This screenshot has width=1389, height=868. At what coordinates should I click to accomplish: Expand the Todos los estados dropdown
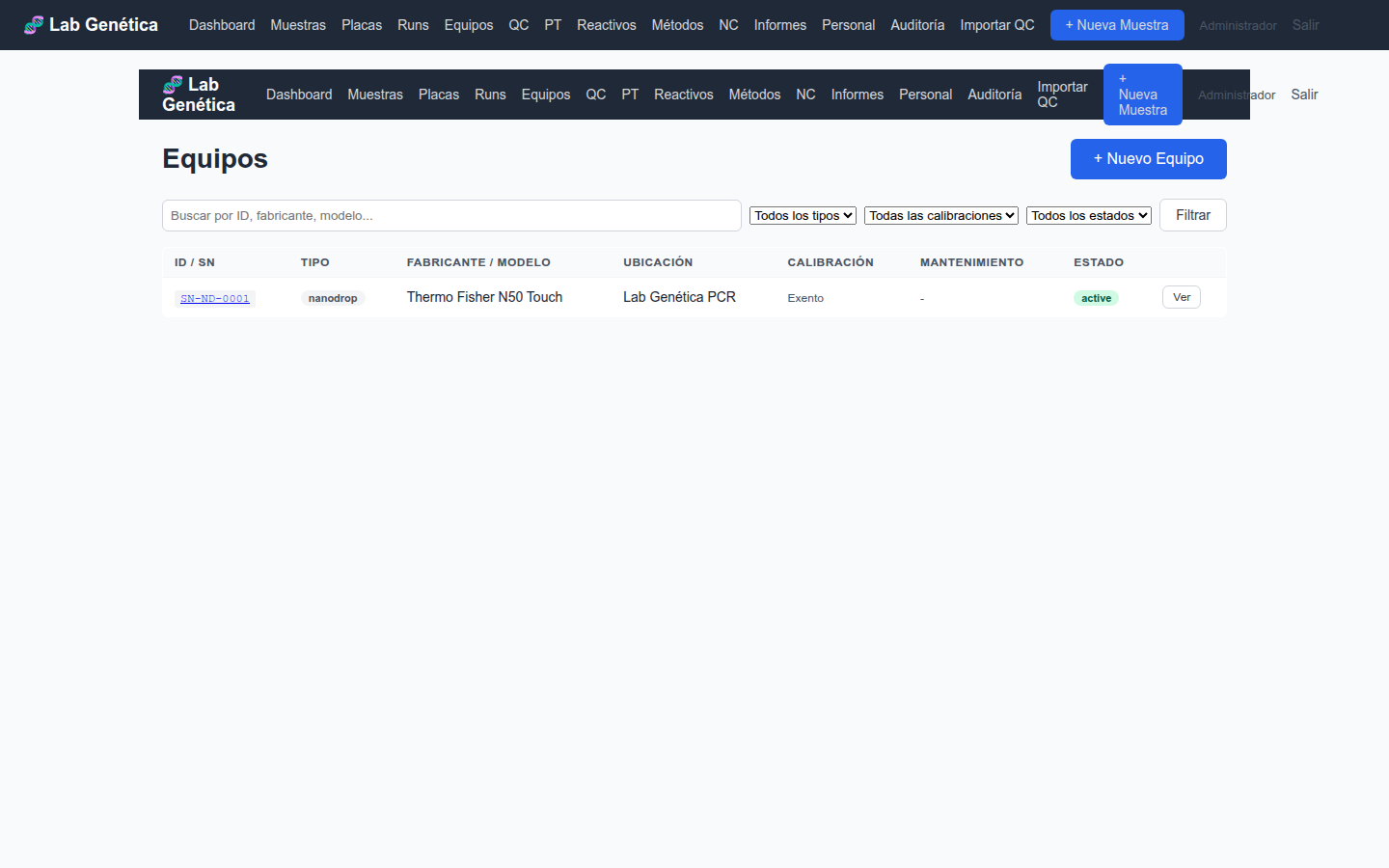(1089, 215)
